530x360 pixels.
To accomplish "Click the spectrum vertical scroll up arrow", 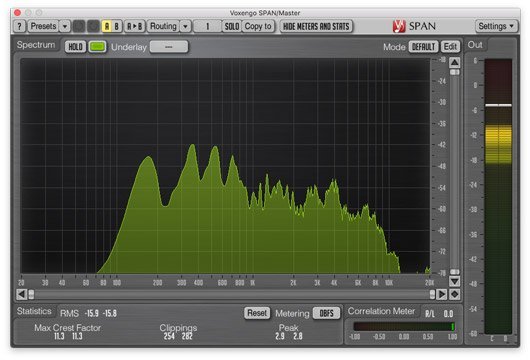I will click(455, 63).
